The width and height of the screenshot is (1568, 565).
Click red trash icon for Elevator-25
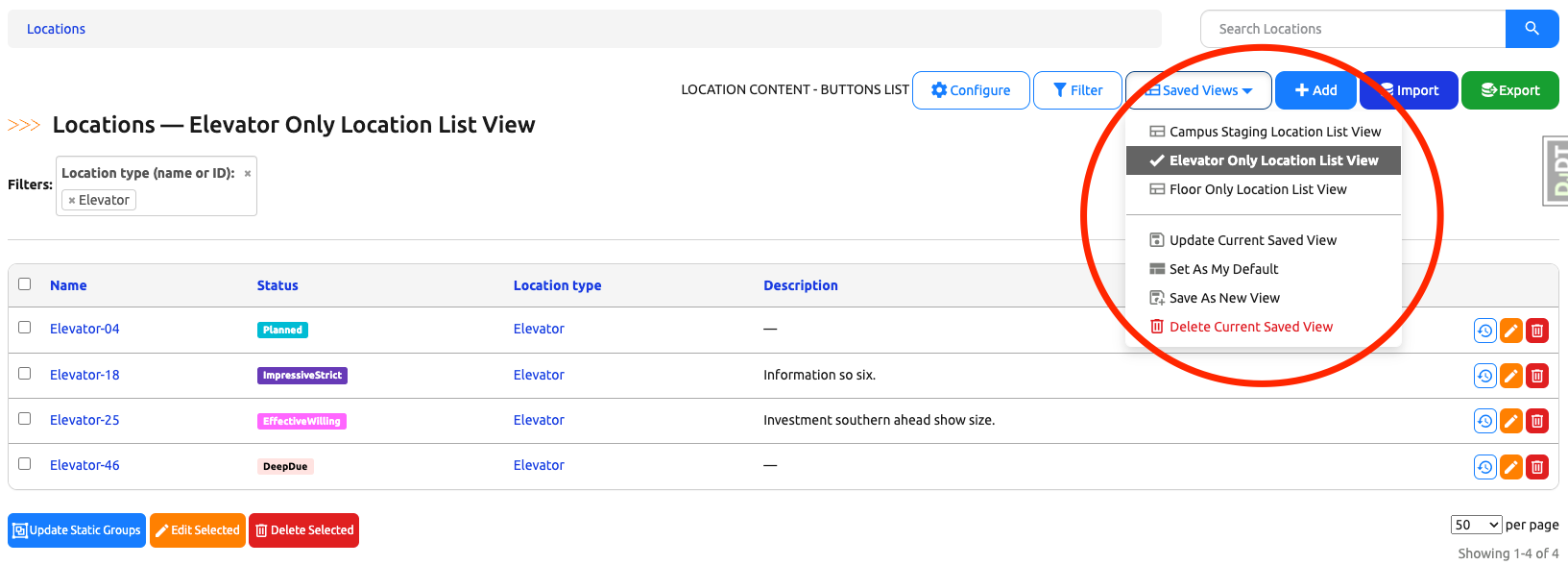pos(1536,421)
